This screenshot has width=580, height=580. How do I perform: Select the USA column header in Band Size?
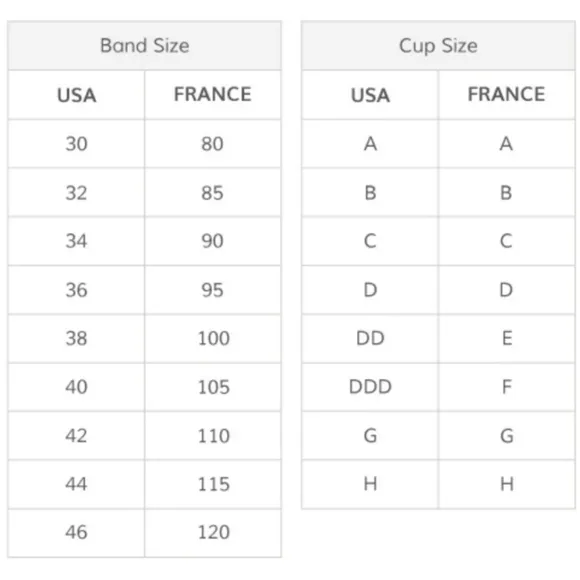click(x=76, y=95)
